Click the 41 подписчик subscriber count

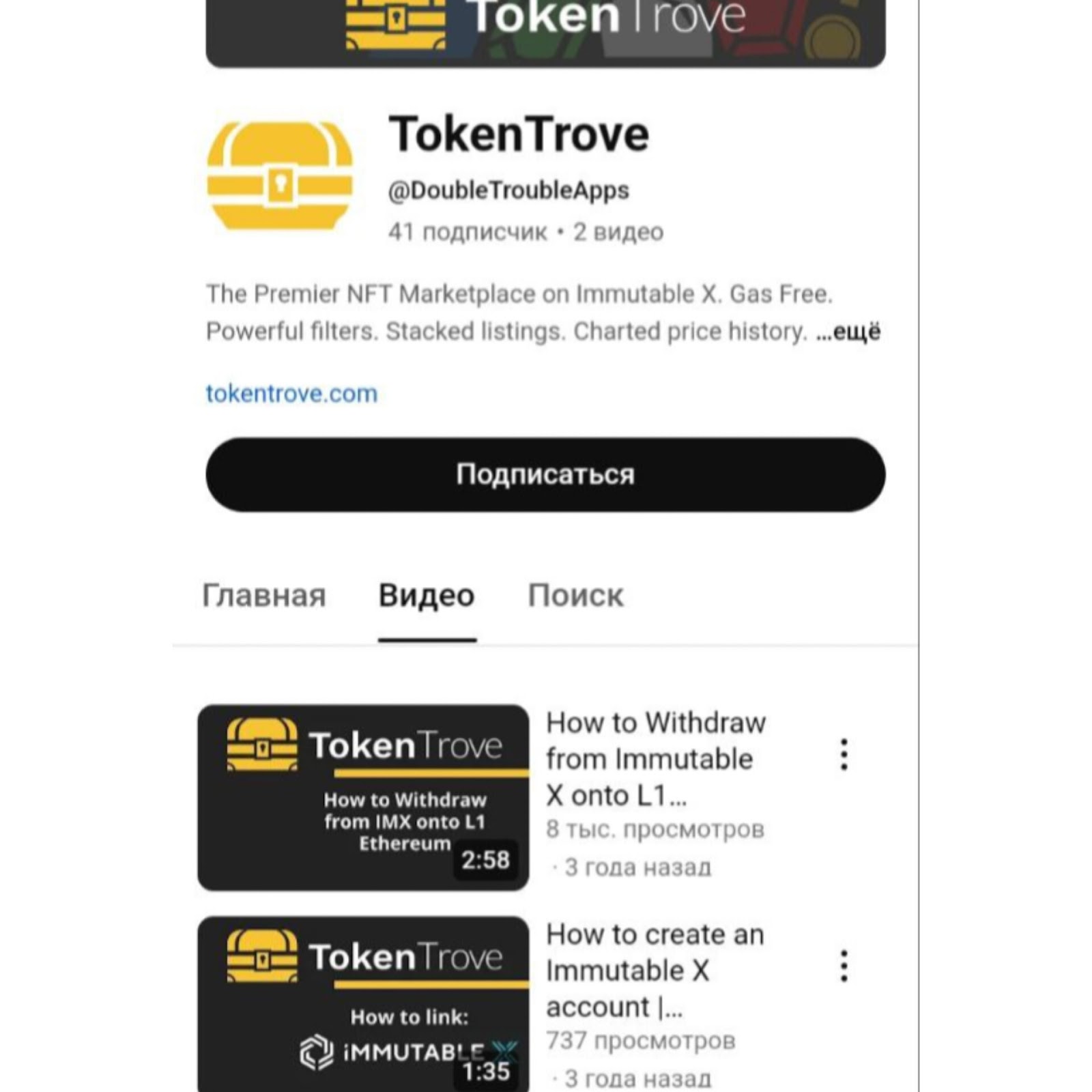(468, 232)
